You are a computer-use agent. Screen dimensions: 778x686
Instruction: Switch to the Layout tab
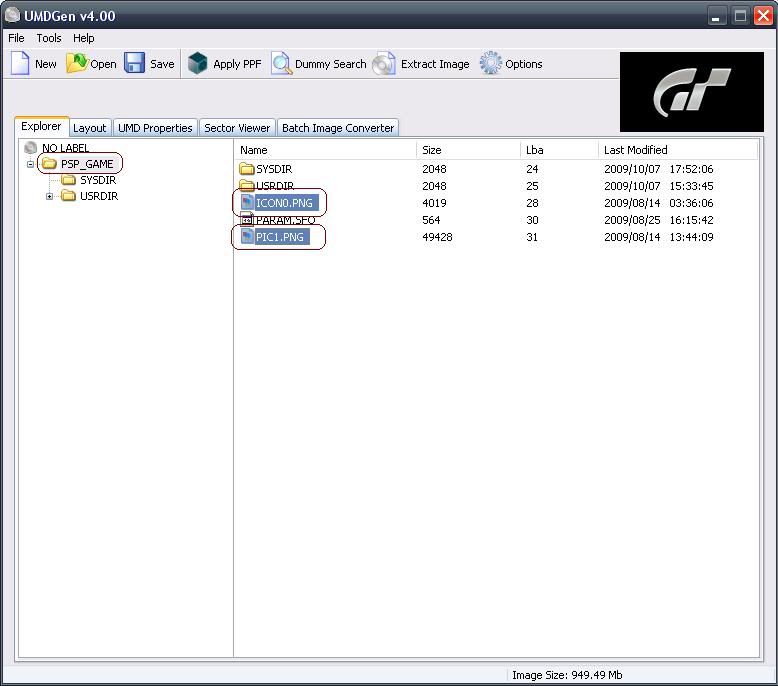[x=89, y=128]
